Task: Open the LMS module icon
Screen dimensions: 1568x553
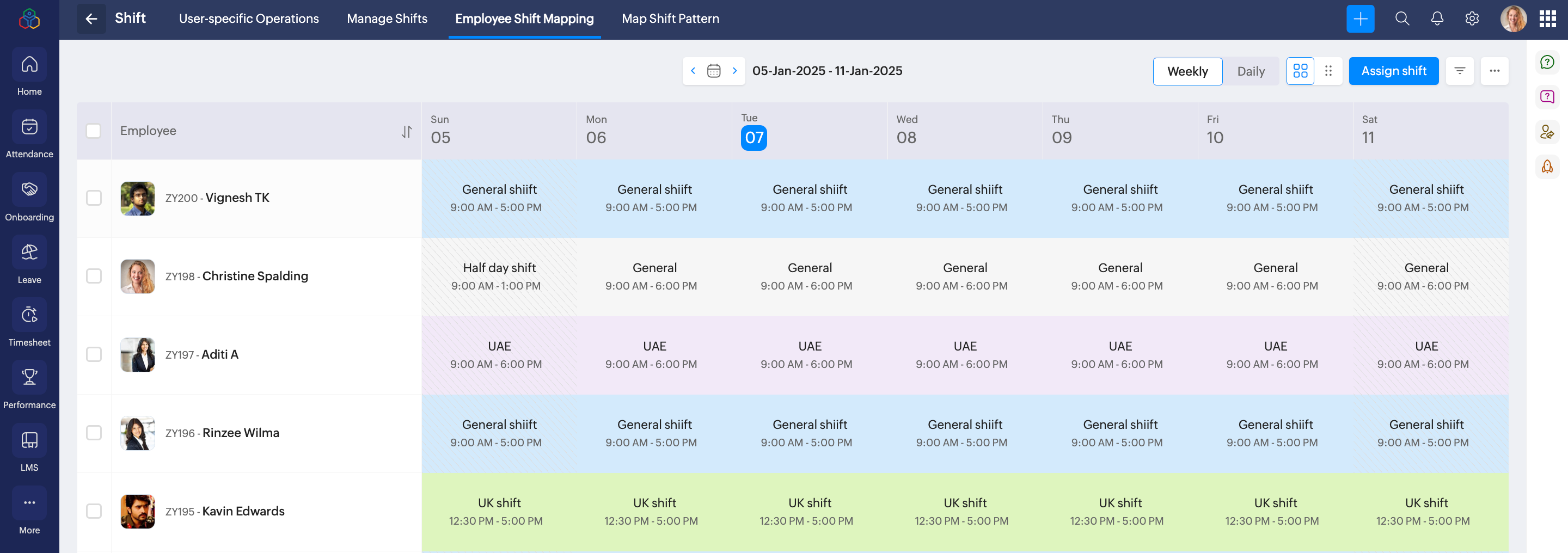Action: click(29, 440)
